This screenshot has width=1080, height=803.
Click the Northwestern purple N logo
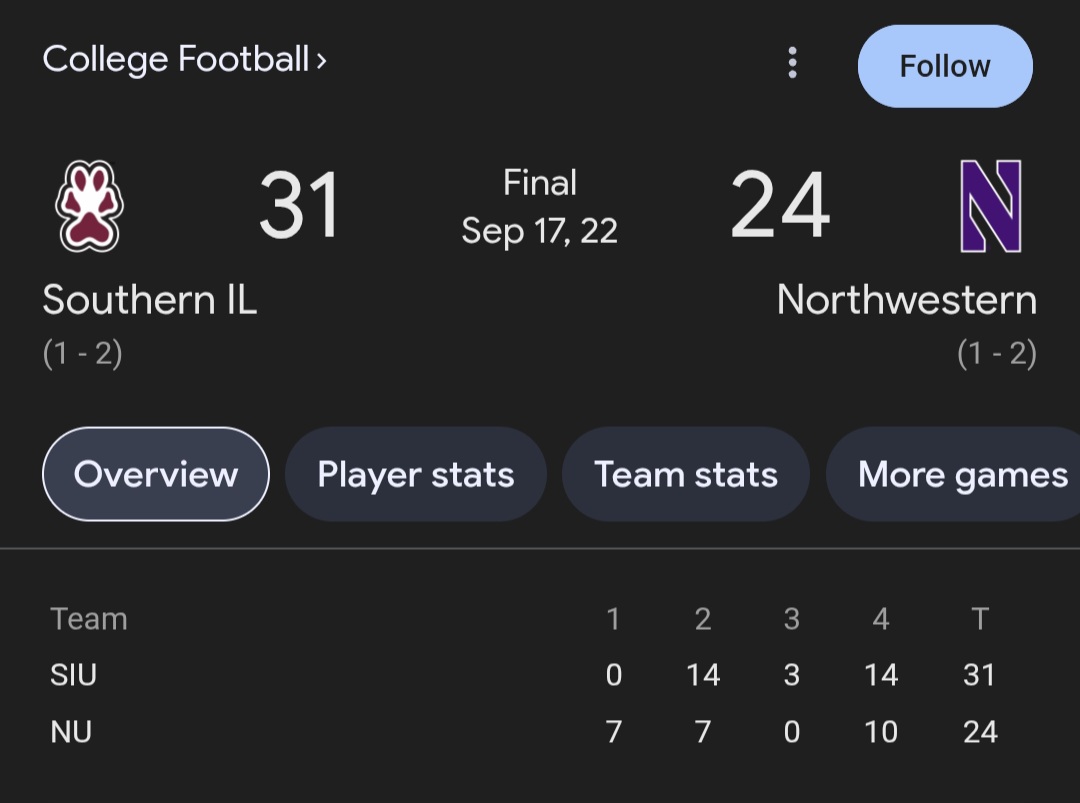coord(990,206)
